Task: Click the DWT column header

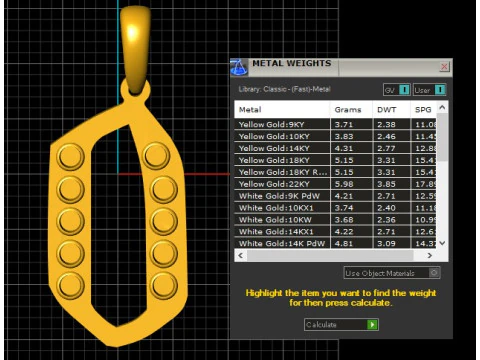Action: (x=392, y=110)
